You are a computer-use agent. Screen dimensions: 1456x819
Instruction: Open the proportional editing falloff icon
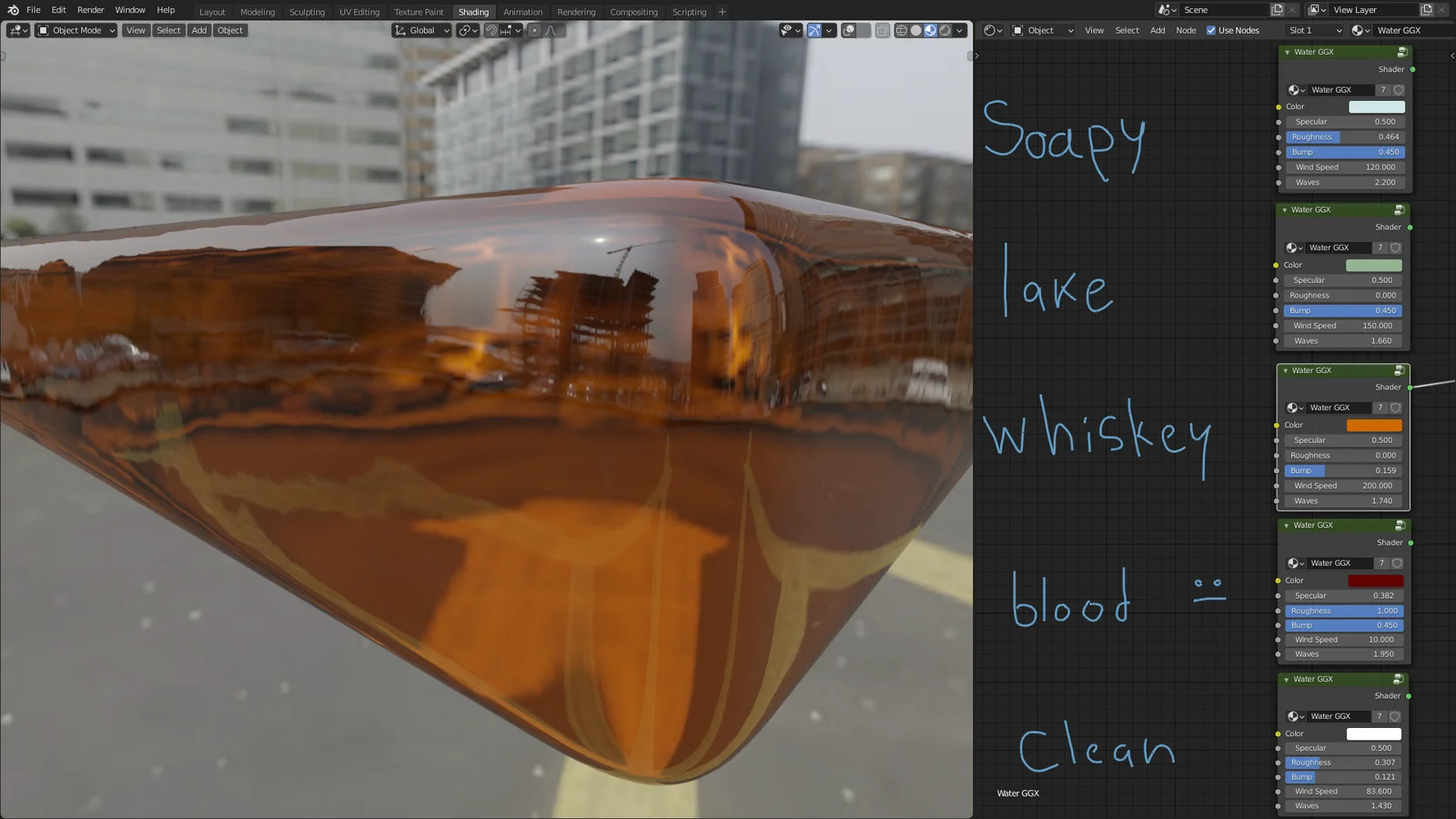(551, 30)
